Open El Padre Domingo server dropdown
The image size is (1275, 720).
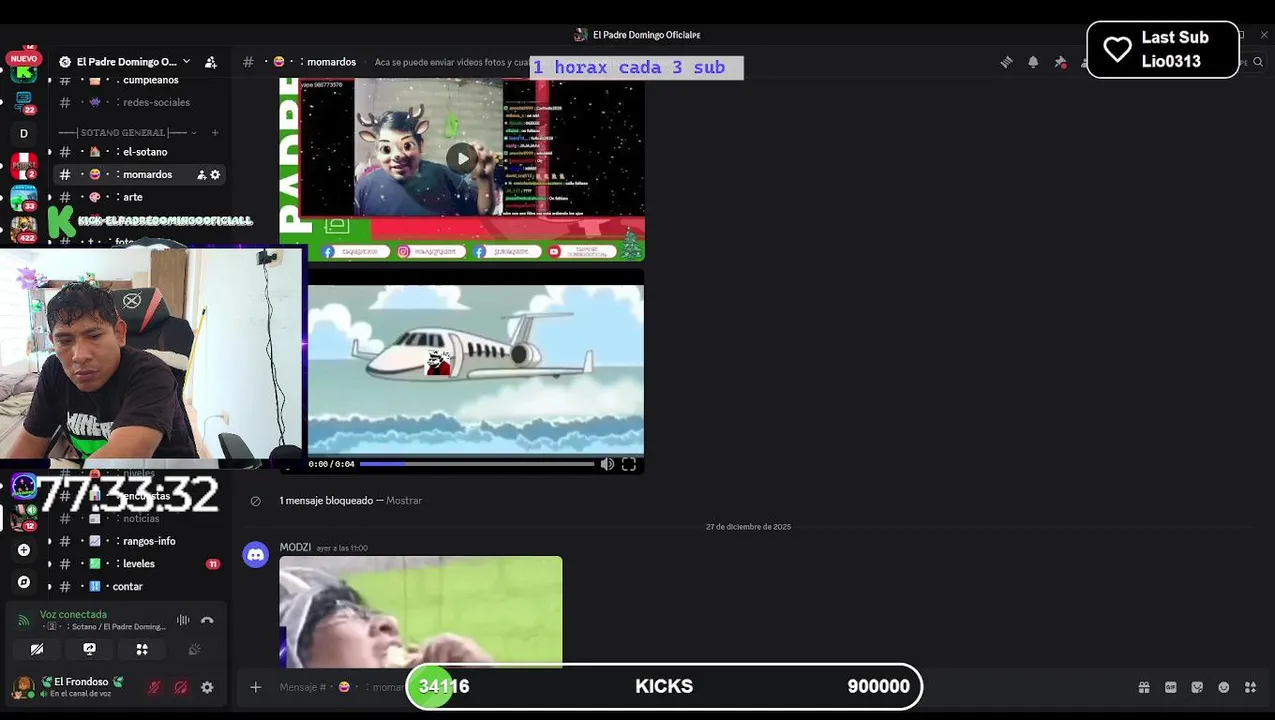coord(127,62)
